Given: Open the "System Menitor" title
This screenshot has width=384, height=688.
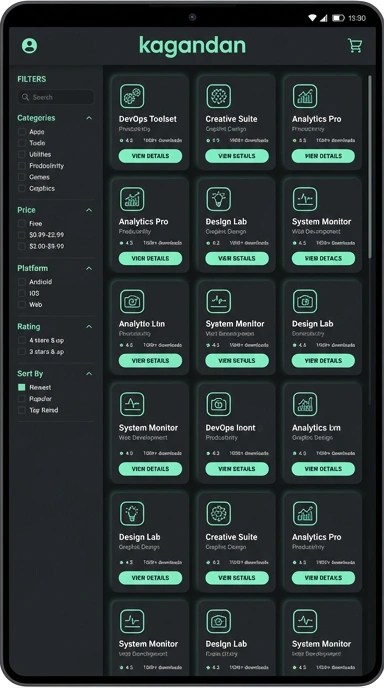Looking at the screenshot, I should pos(235,324).
